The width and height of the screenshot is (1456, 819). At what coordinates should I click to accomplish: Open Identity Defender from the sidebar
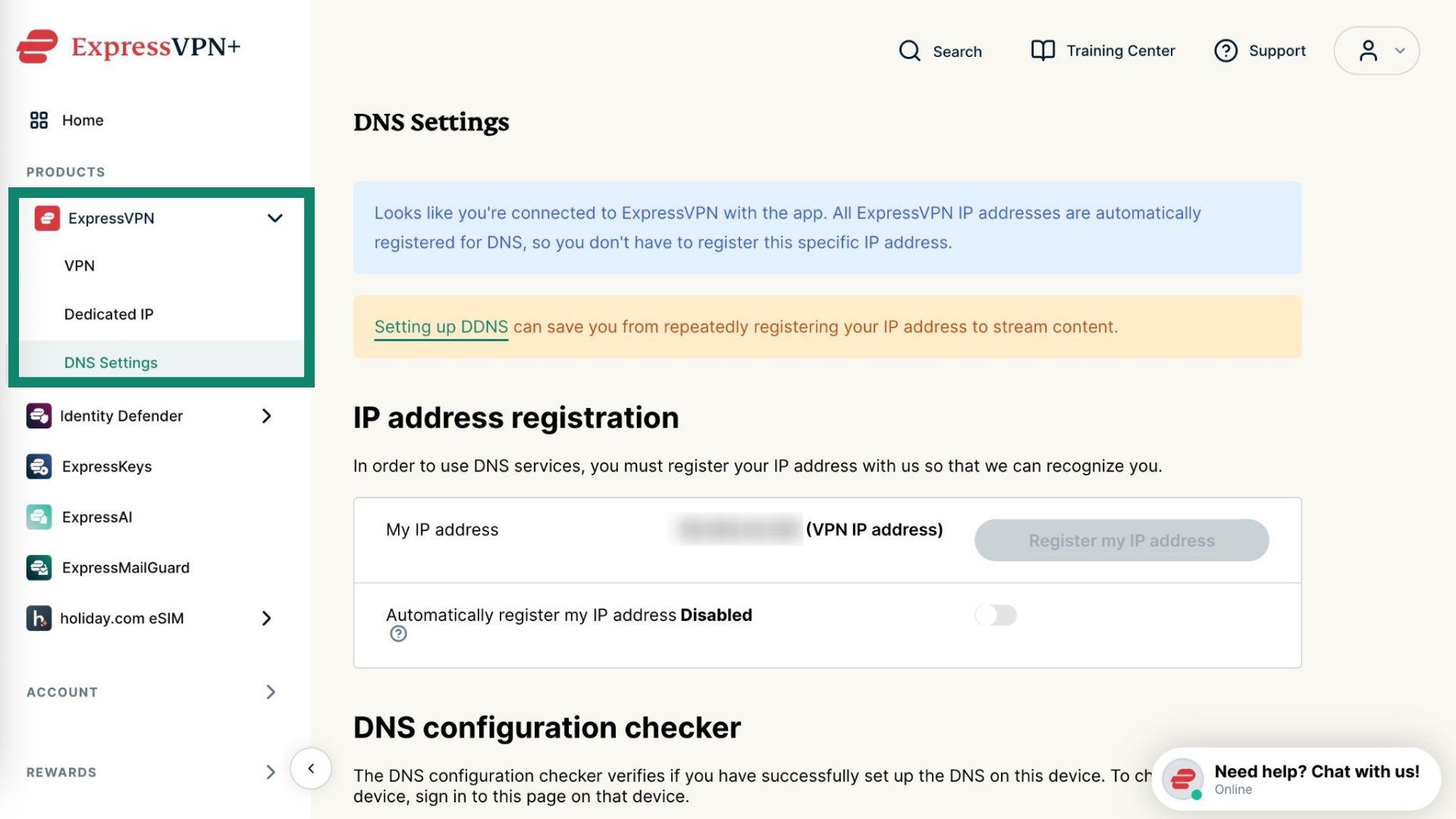(121, 416)
